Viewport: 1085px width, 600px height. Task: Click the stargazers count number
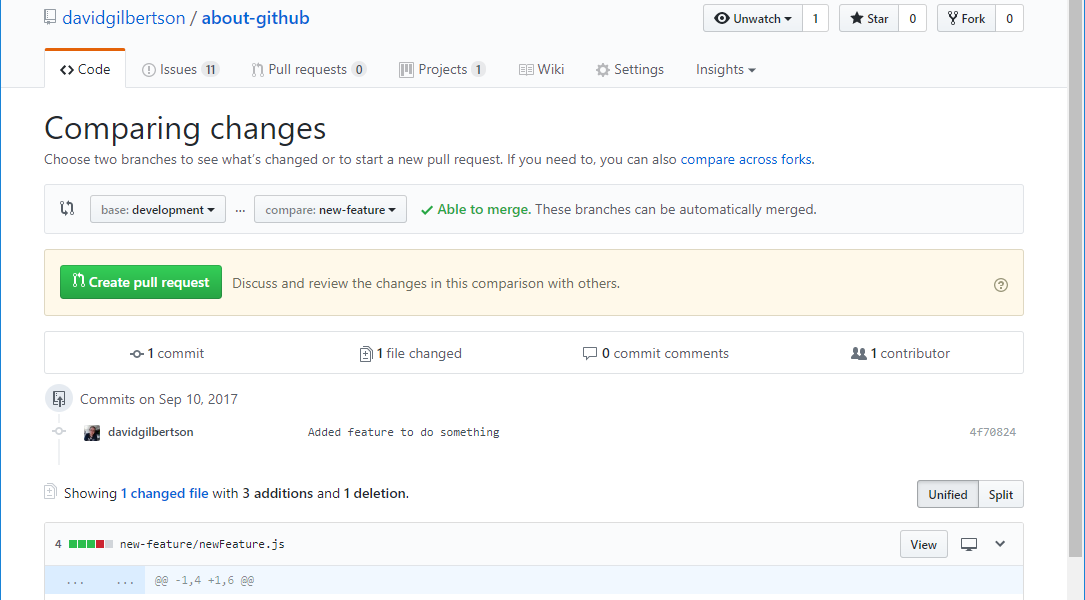913,19
